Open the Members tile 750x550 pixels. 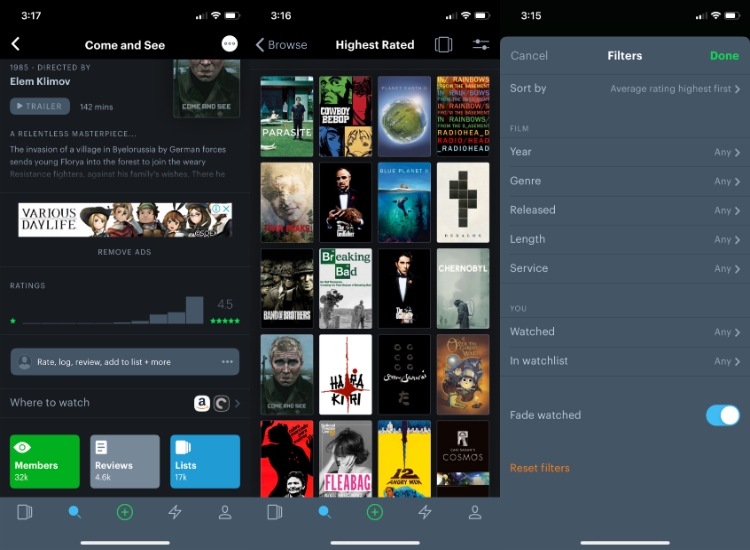click(44, 461)
